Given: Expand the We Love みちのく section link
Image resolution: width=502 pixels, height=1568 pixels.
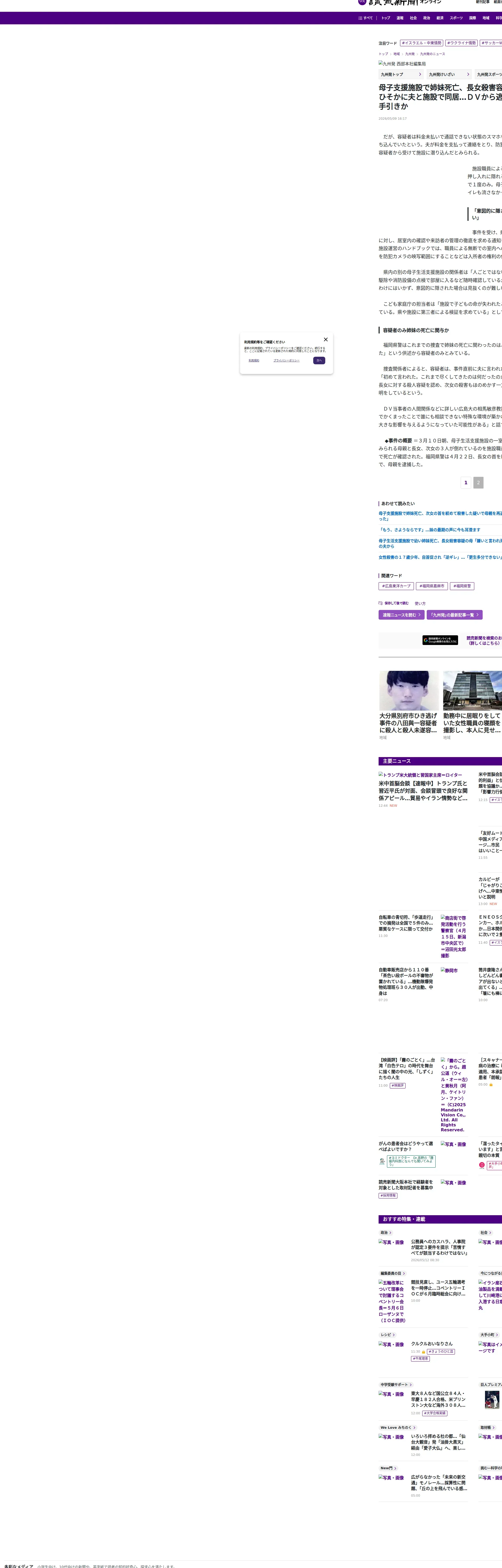Looking at the screenshot, I should point(398,1427).
